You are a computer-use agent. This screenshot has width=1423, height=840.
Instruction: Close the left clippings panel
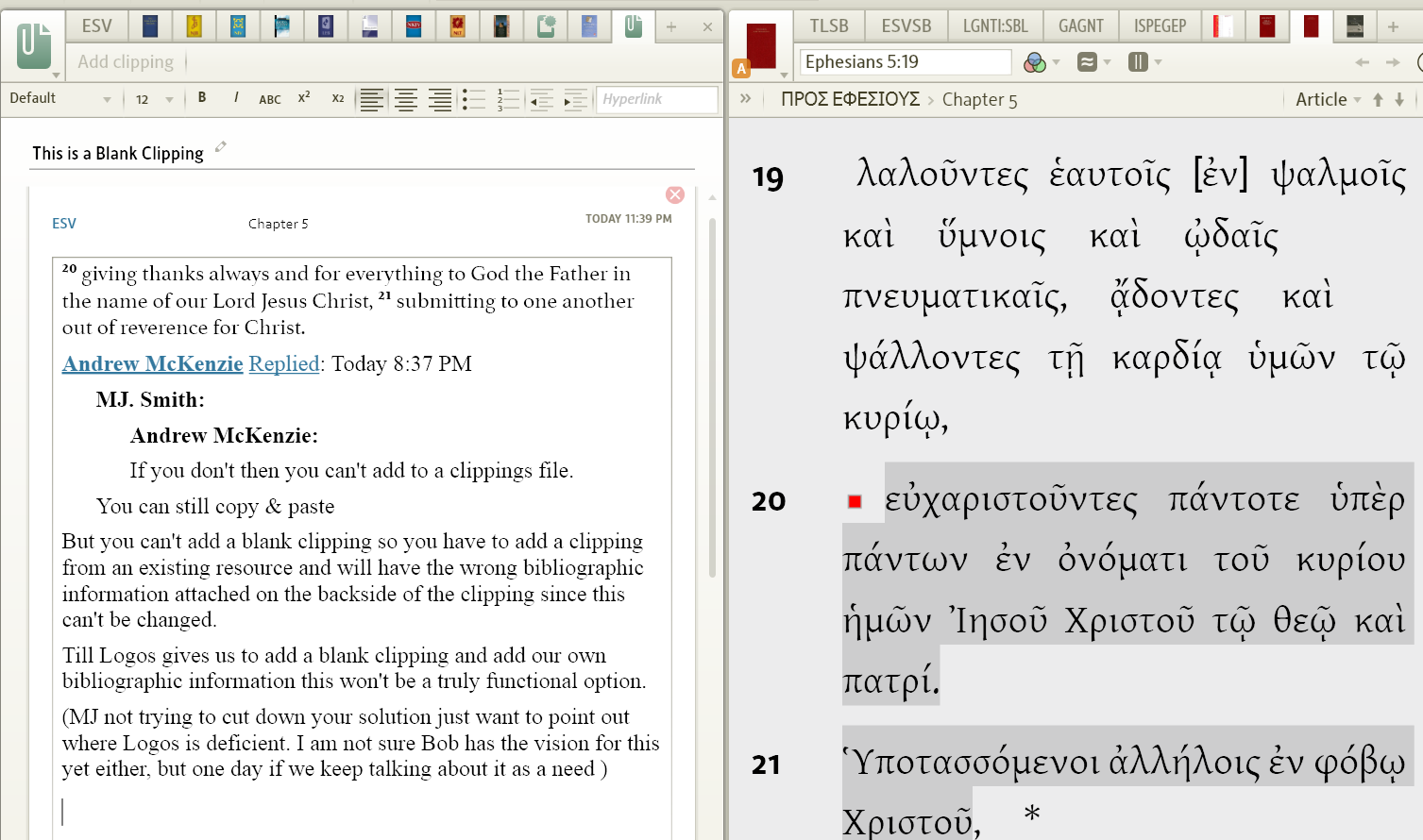pos(707,27)
